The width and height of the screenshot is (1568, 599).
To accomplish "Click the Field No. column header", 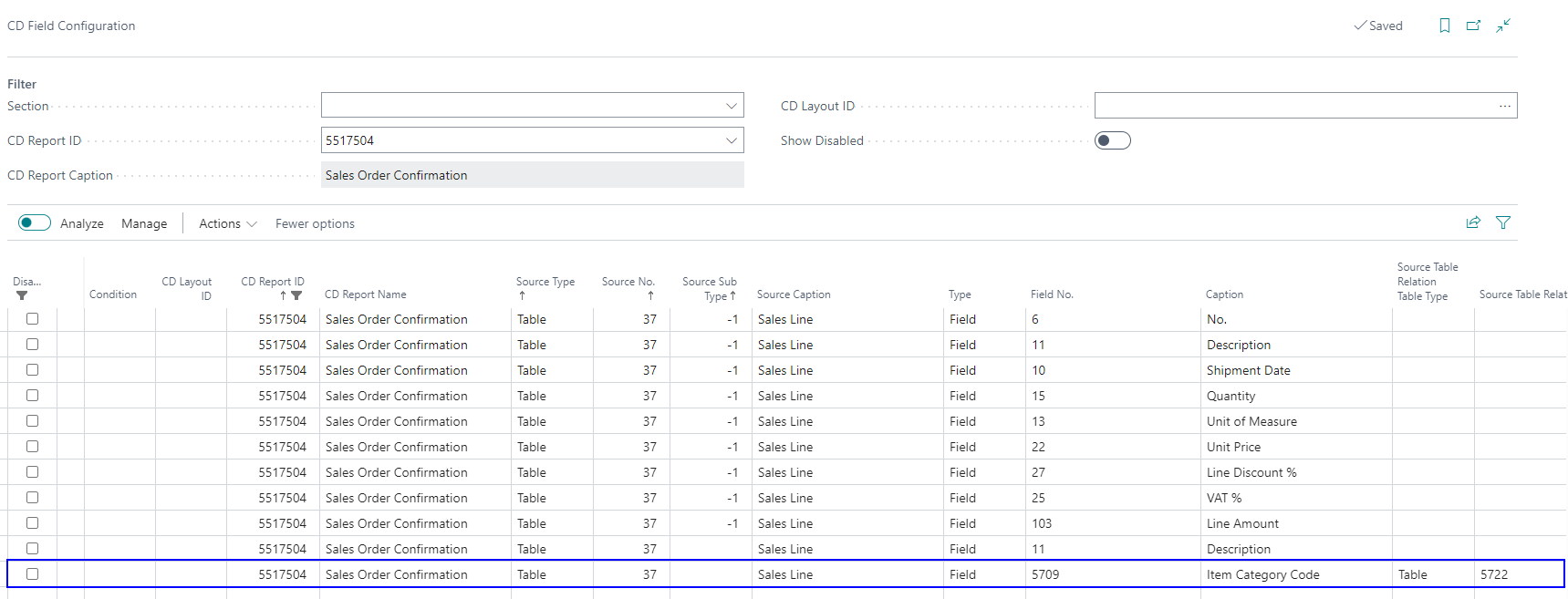I will (x=1052, y=294).
